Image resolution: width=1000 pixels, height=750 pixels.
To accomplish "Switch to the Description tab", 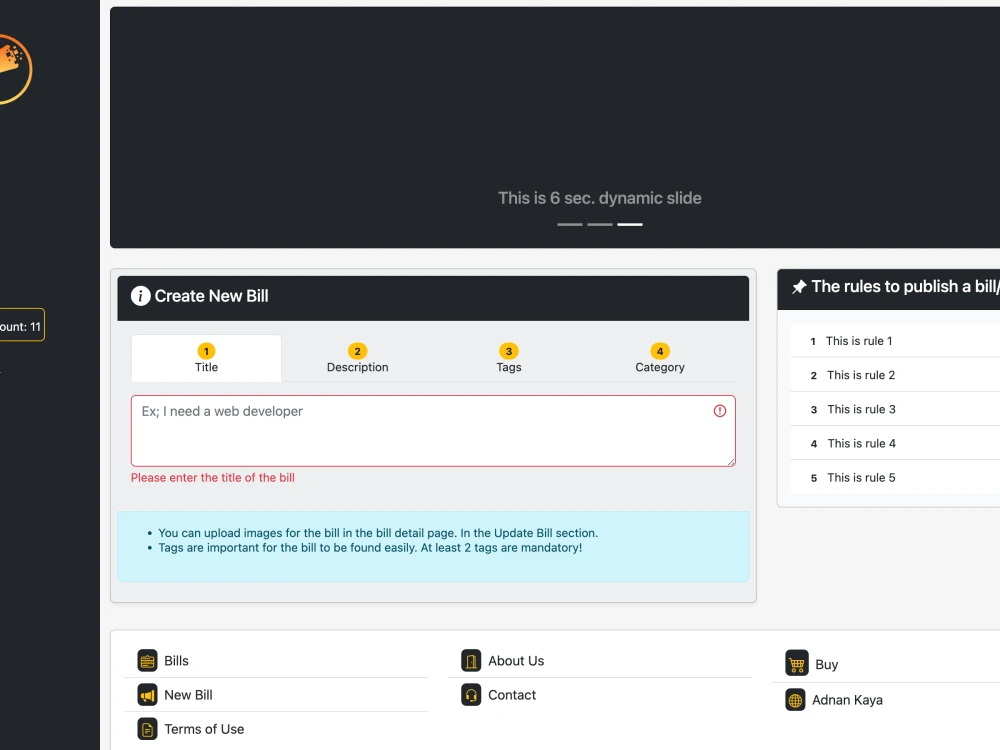I will coord(357,358).
